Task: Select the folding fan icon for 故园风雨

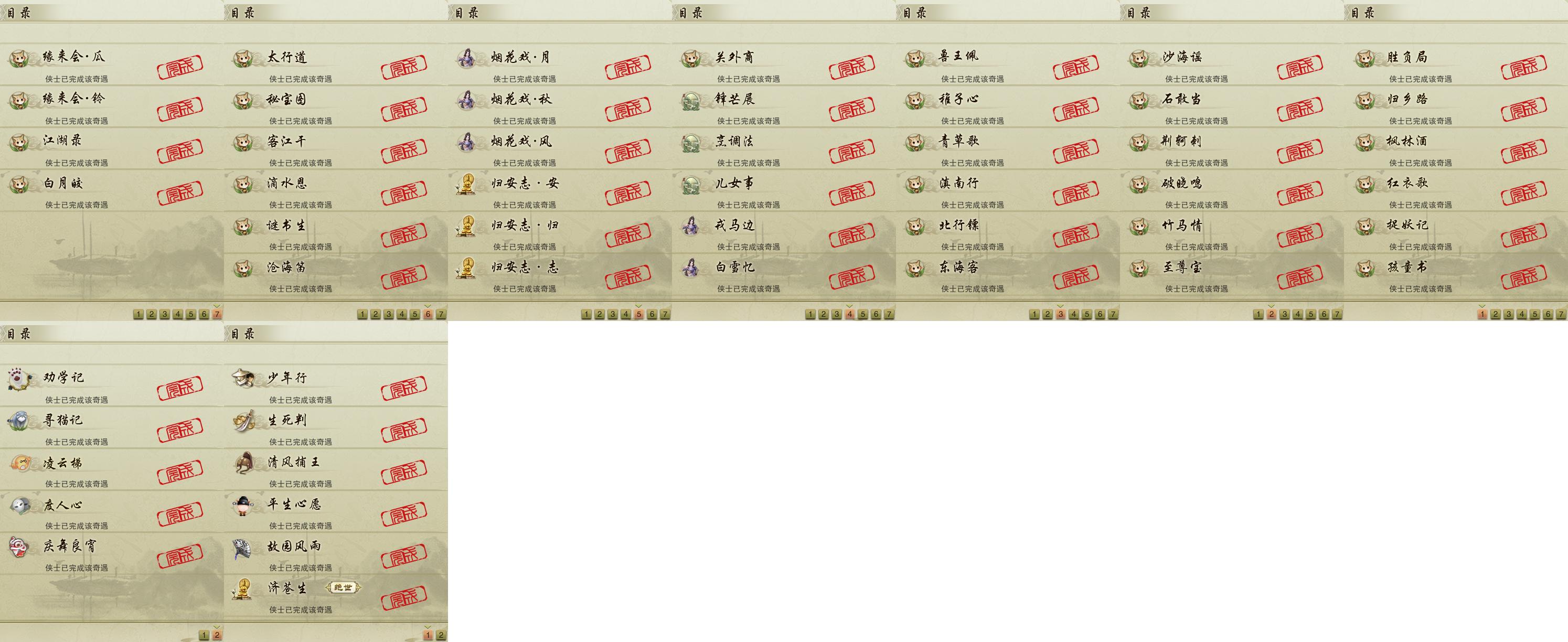Action: coord(244,547)
